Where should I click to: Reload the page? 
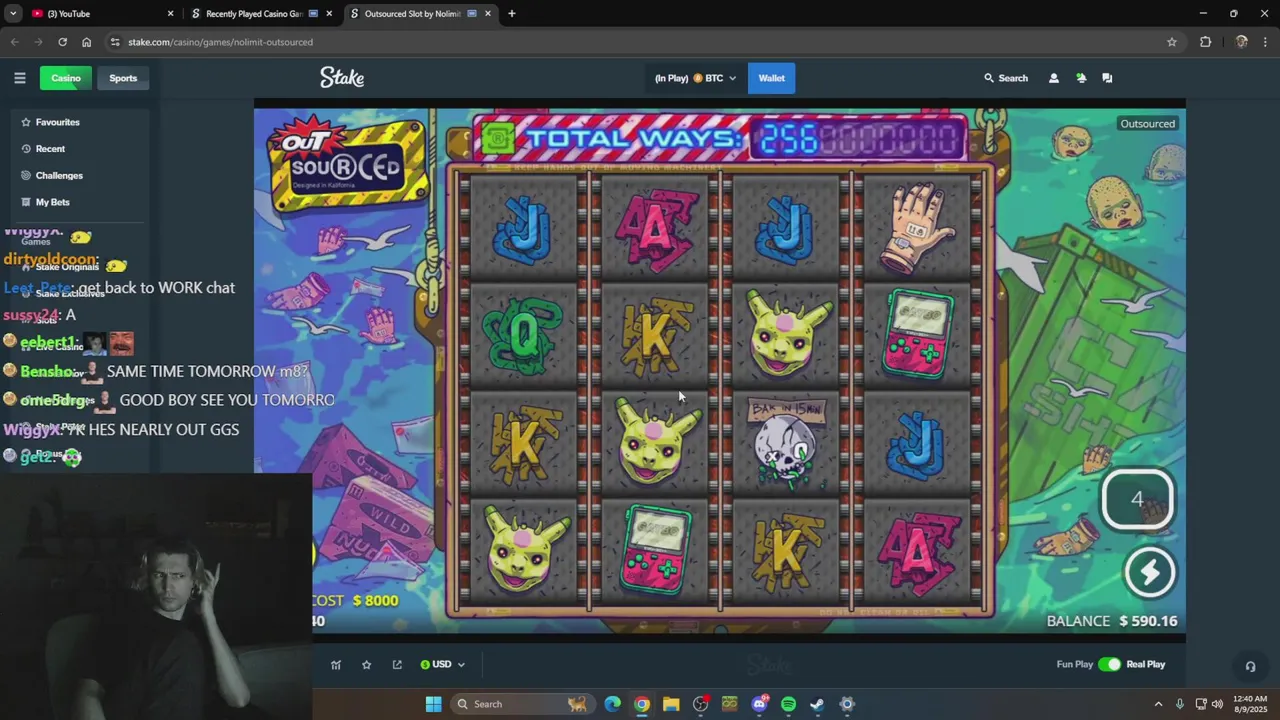62,42
